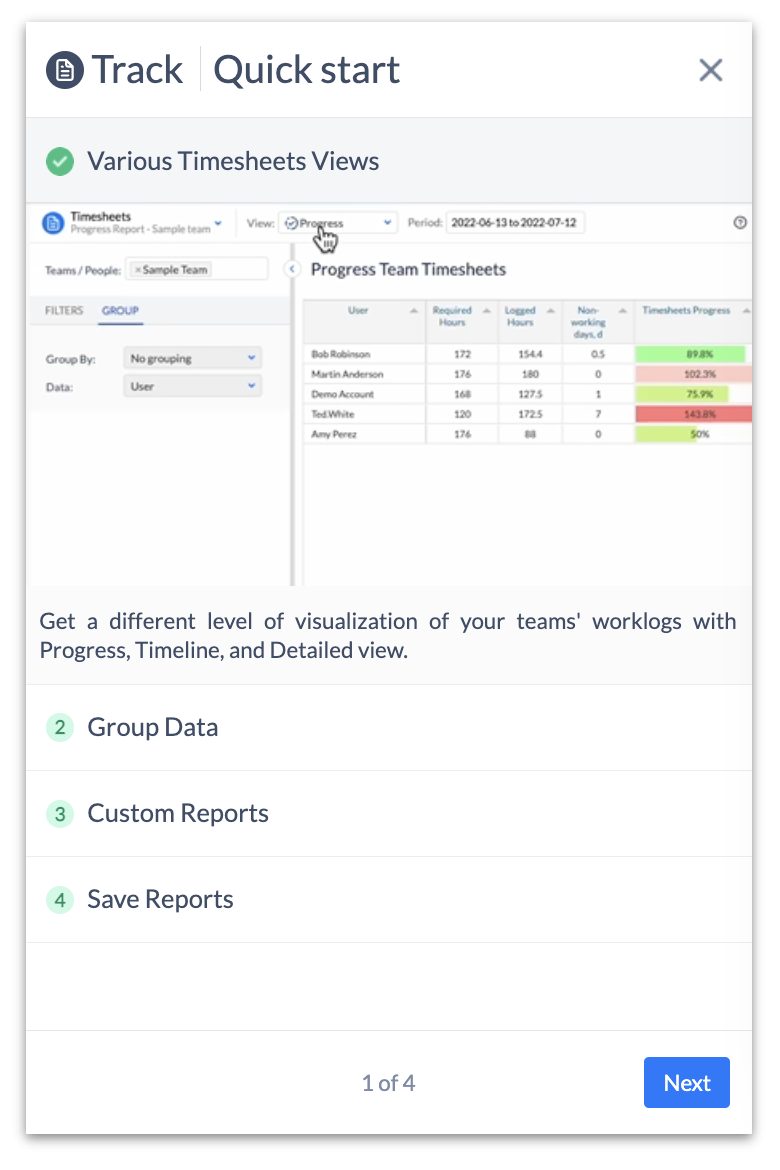Screen dimensions: 780x1170
Task: Switch to the FILTERS tab
Action: pos(64,311)
